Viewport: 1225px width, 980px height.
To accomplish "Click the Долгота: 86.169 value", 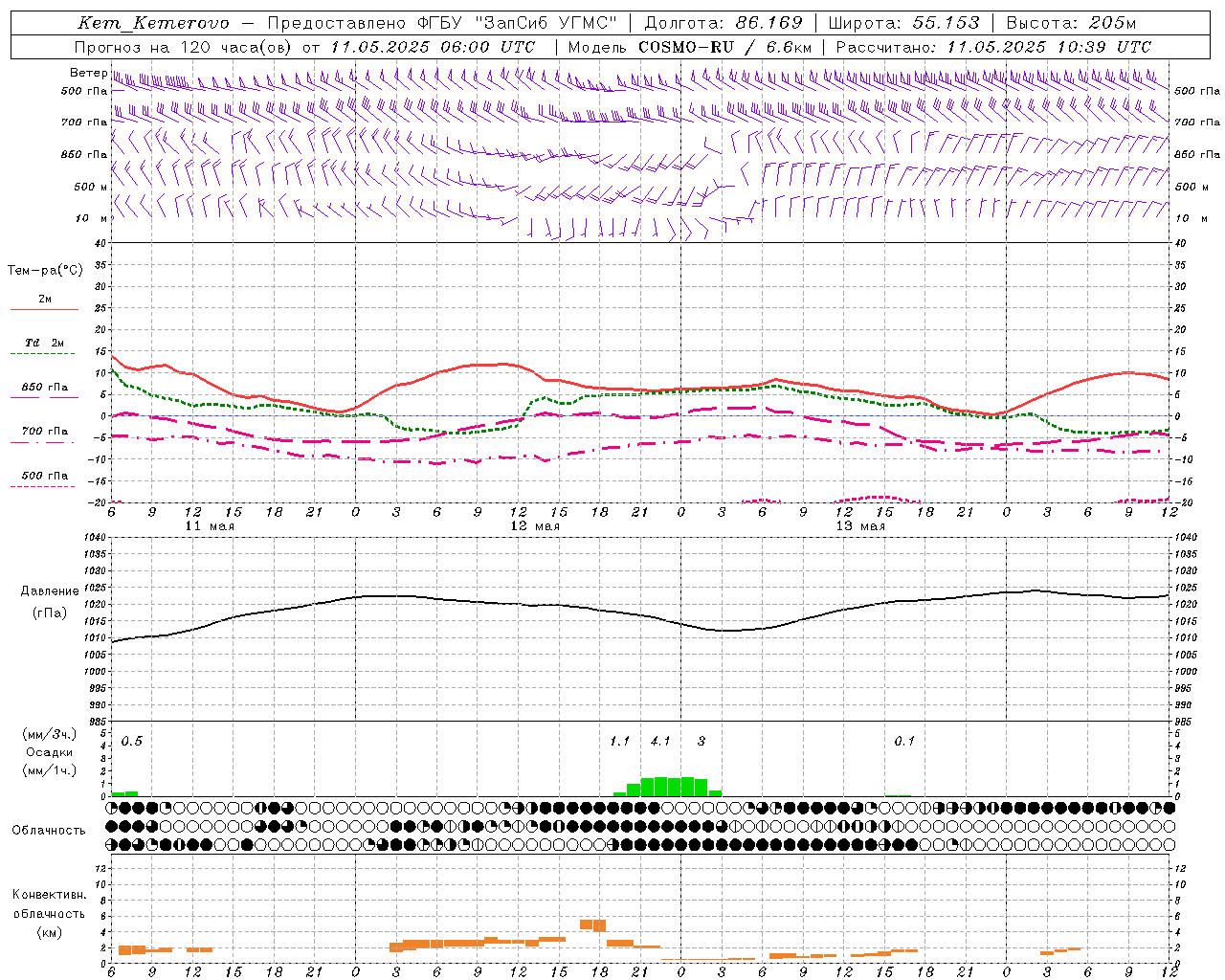I will point(724,23).
